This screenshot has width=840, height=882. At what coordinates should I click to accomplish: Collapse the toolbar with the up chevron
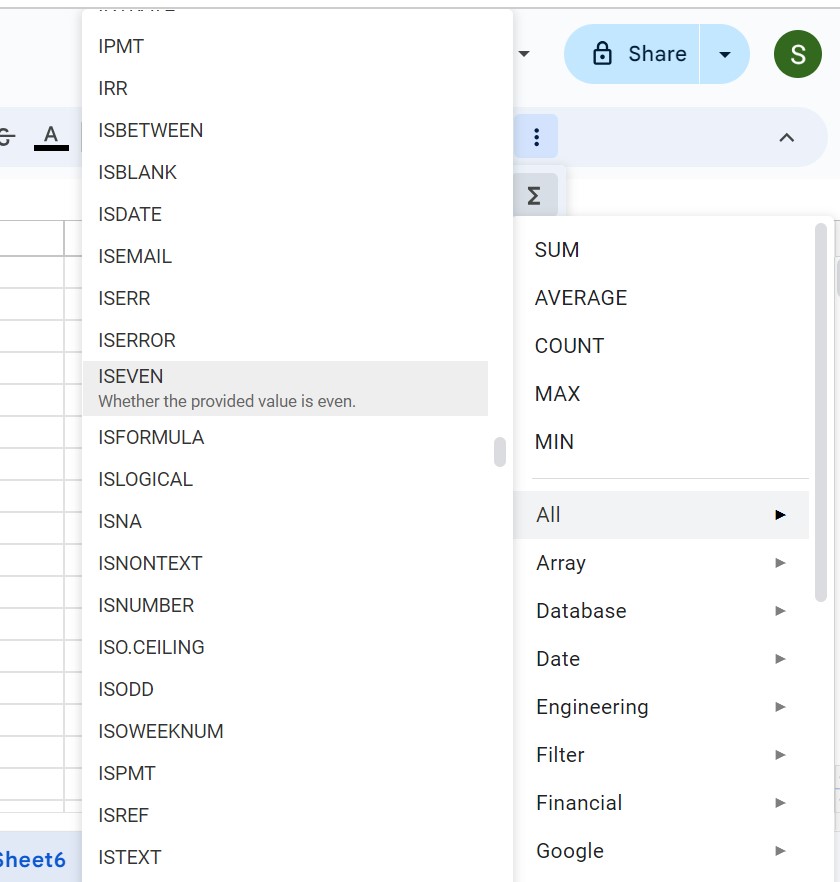pyautogui.click(x=787, y=138)
